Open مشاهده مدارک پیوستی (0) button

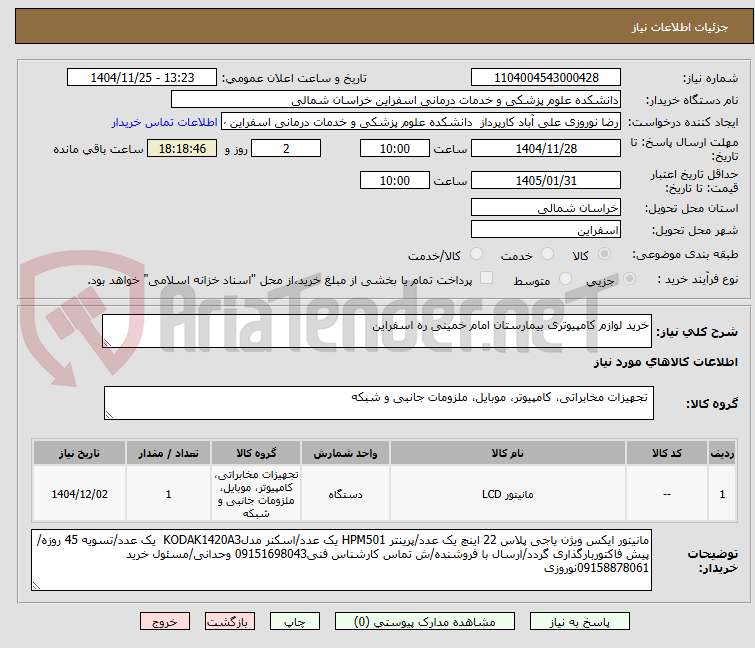424,622
